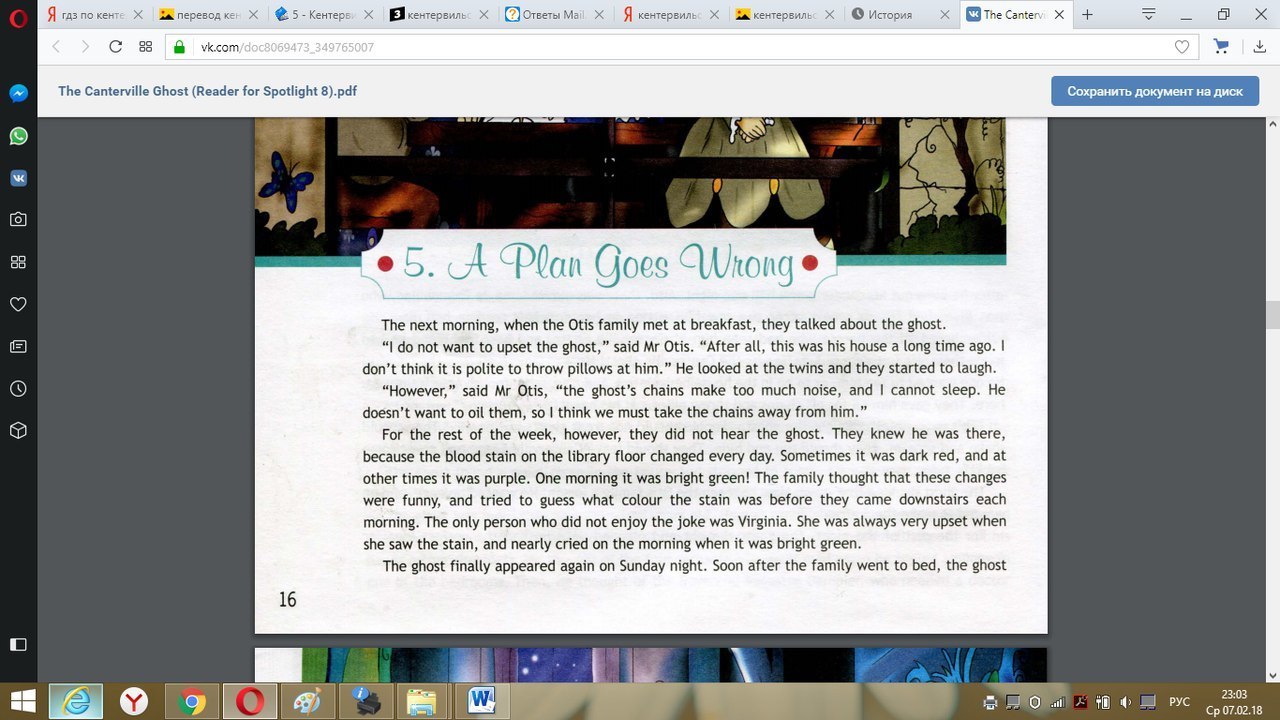Expand the tab list menu
The image size is (1280, 720).
point(1149,15)
